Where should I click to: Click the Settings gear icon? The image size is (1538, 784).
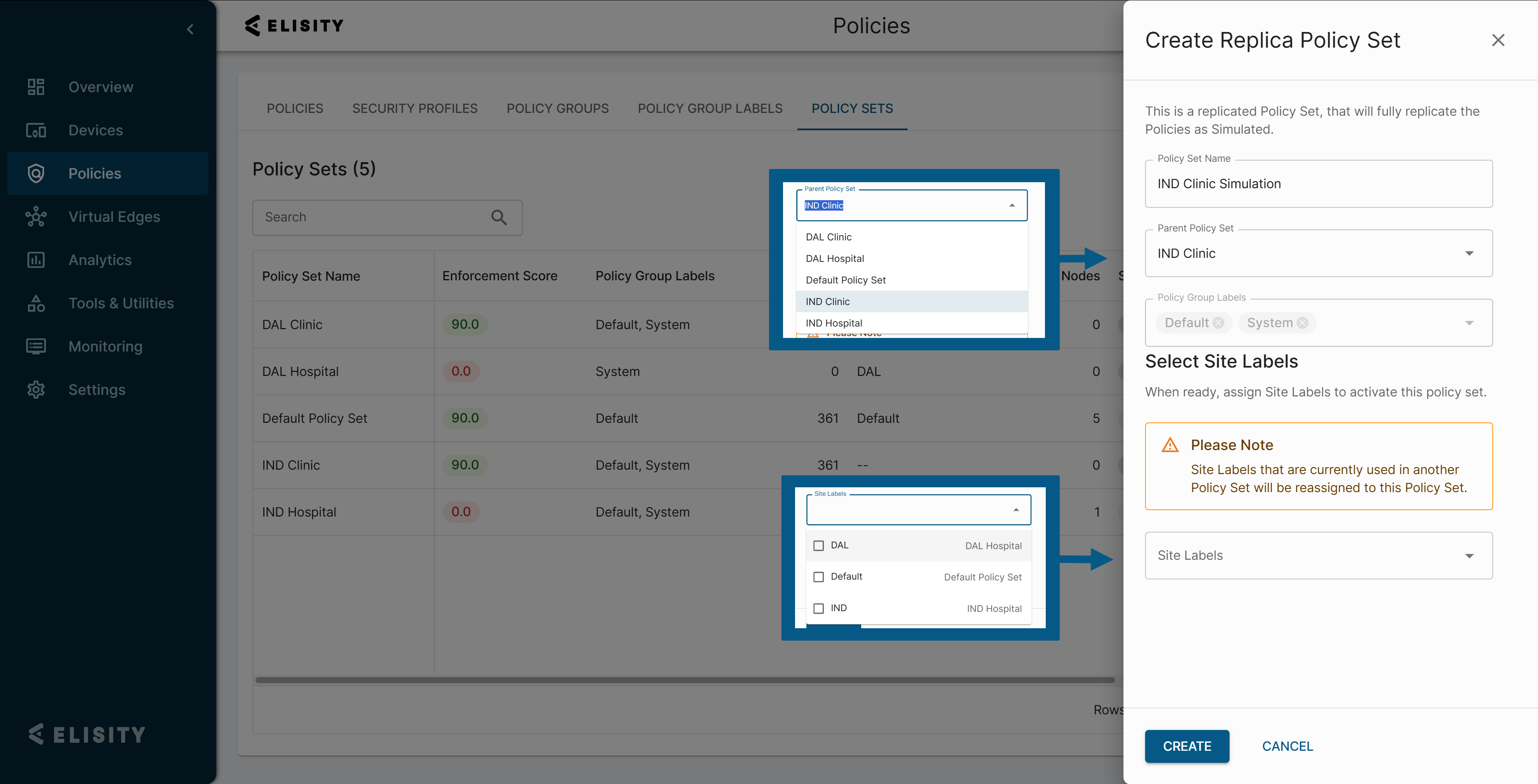pos(36,390)
